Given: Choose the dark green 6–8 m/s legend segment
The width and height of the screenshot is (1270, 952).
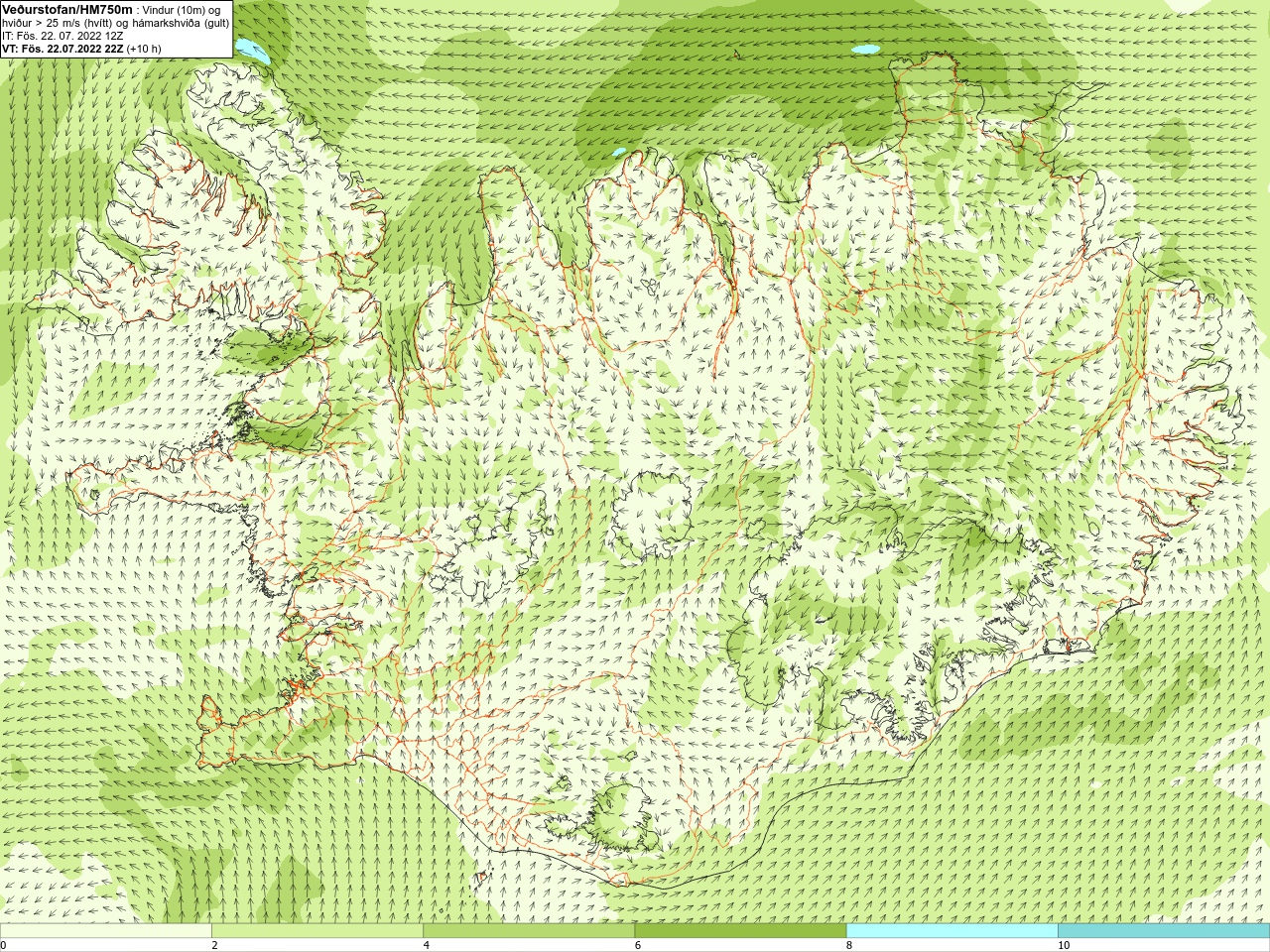Looking at the screenshot, I should coord(740,931).
